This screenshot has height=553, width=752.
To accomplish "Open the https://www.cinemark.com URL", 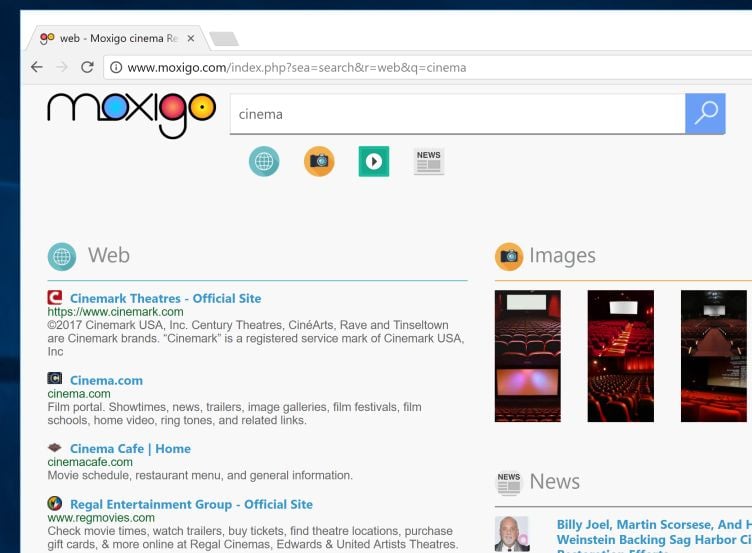I will click(115, 312).
